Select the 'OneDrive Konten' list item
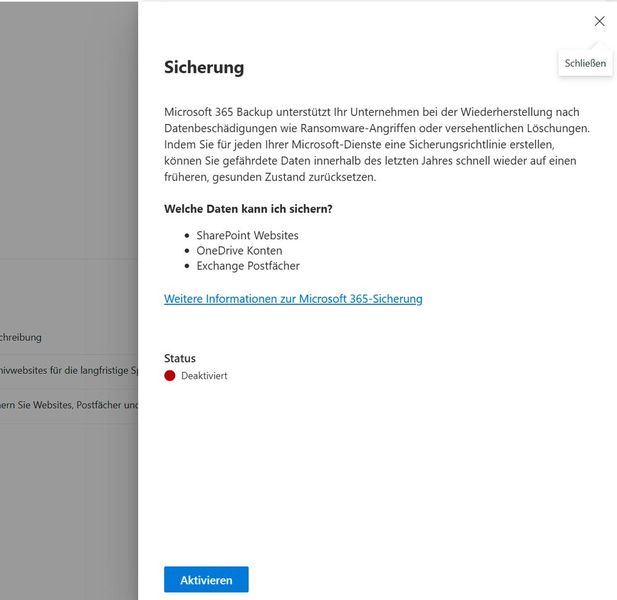The width and height of the screenshot is (617, 600). pos(239,251)
